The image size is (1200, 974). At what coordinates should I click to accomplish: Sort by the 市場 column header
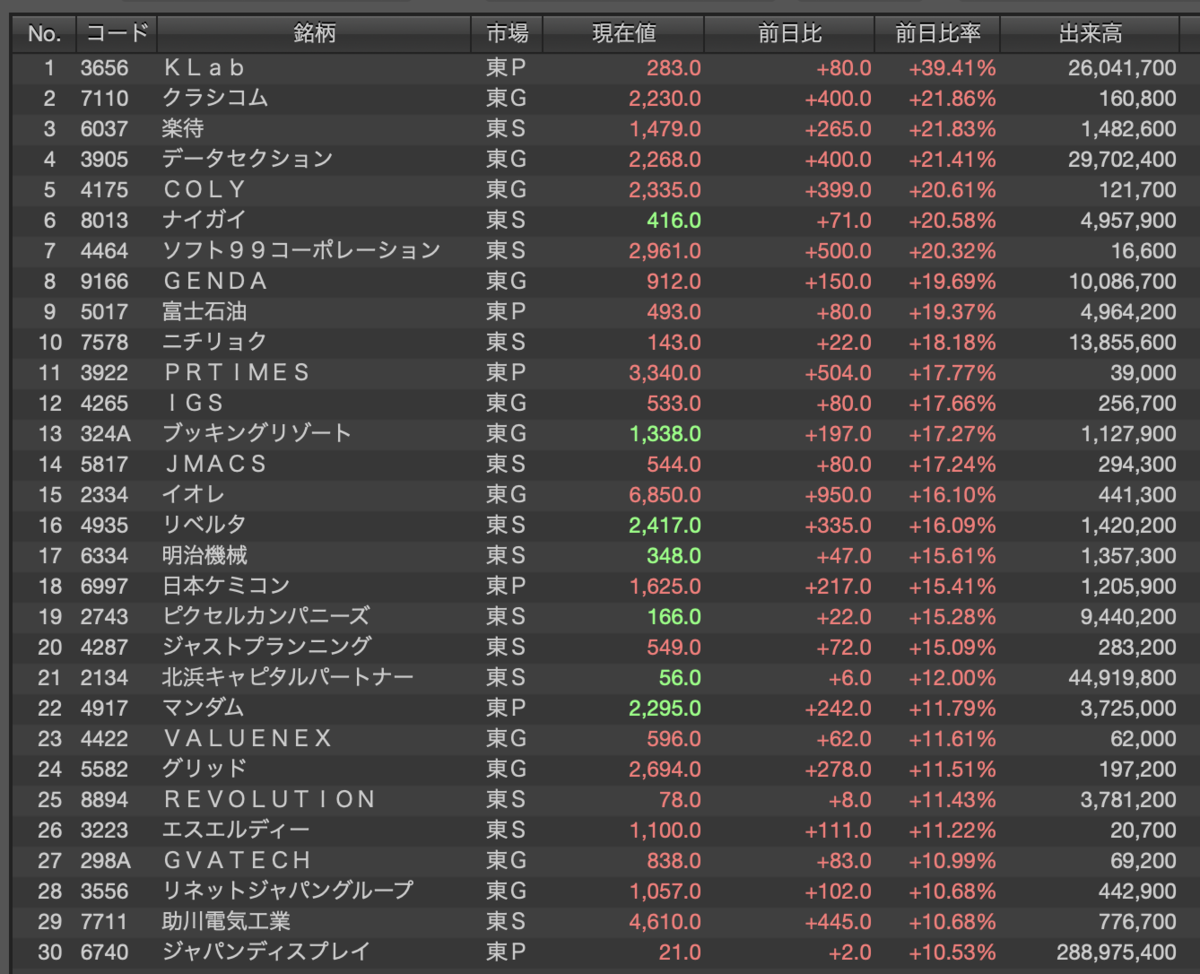click(507, 34)
